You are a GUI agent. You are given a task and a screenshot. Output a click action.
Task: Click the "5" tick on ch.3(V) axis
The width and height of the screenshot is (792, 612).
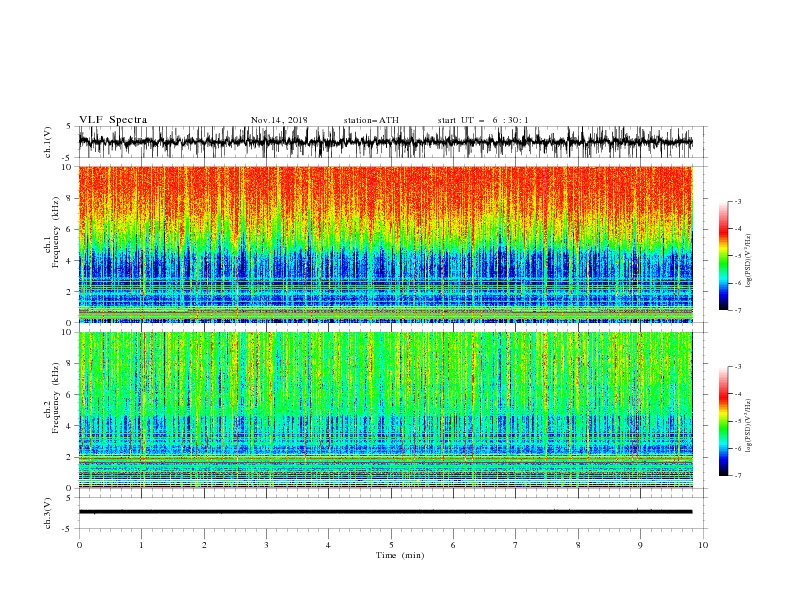70,498
